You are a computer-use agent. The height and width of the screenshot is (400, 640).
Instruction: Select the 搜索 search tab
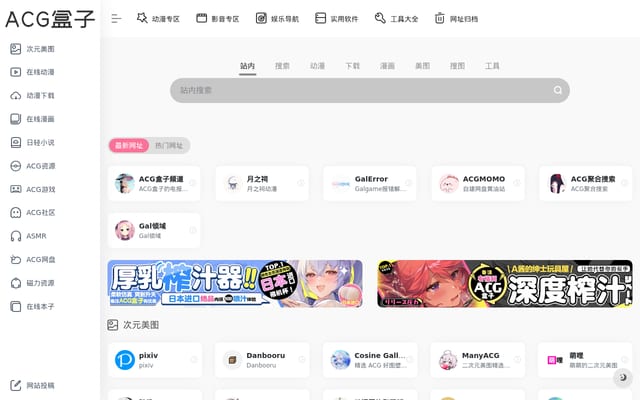point(282,66)
